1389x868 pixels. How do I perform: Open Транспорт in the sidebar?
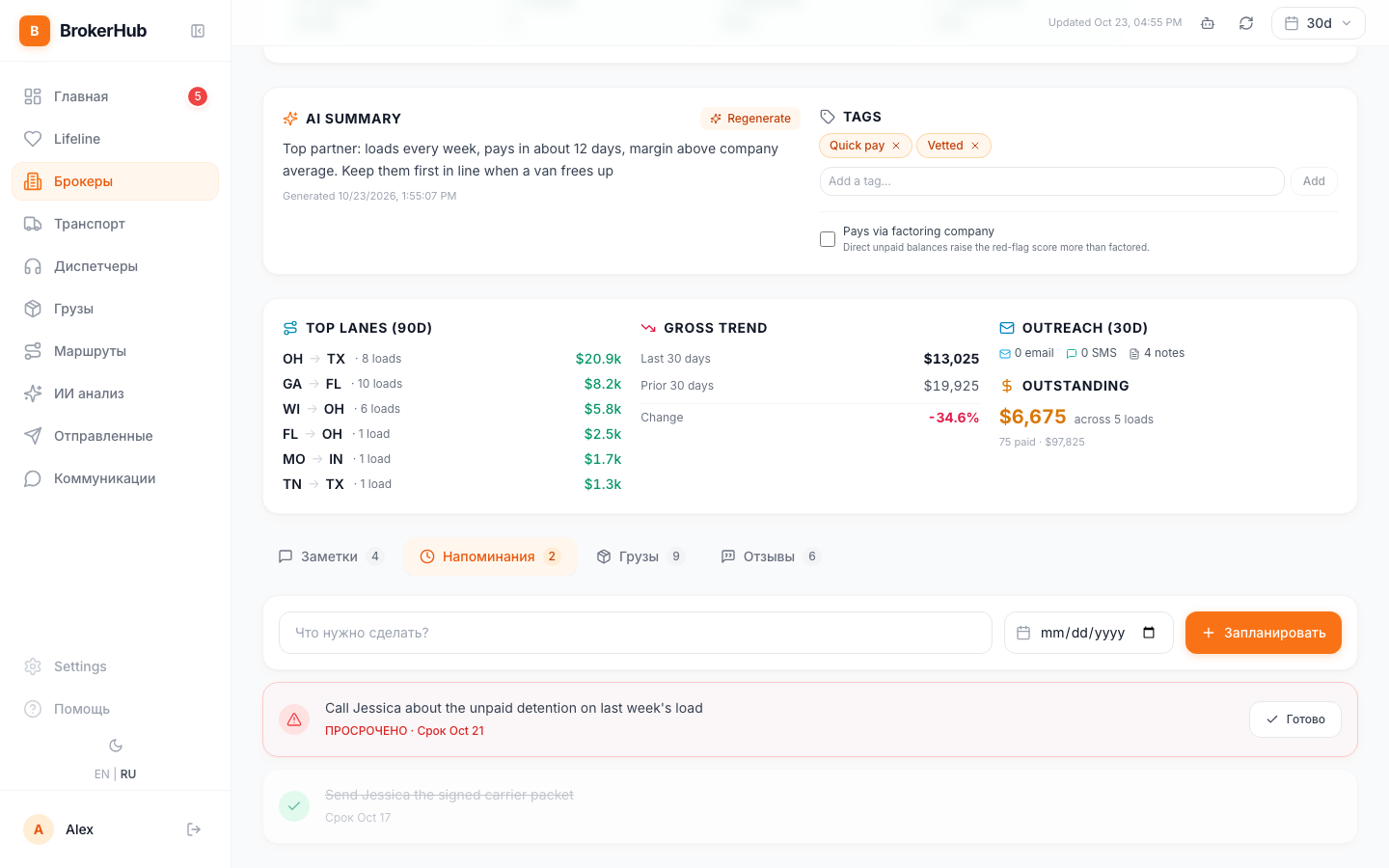[x=115, y=224]
